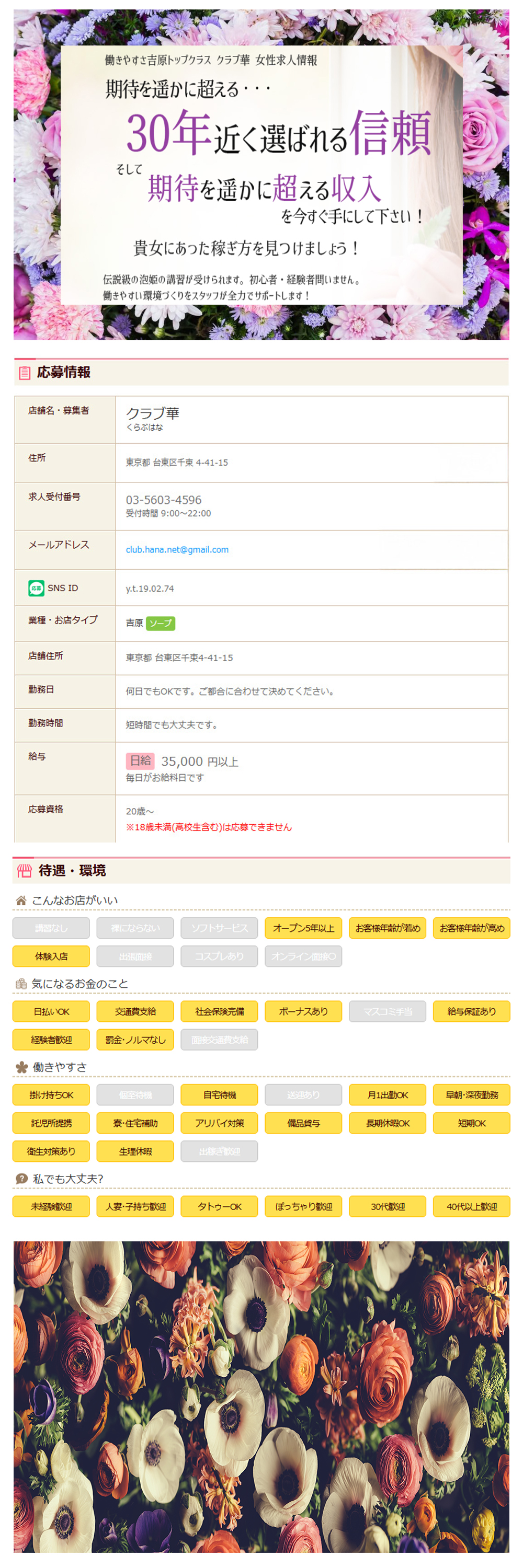Click the flower icon beside 働きやすさ
Viewport: 523px width, 1568px height.
point(22,1067)
